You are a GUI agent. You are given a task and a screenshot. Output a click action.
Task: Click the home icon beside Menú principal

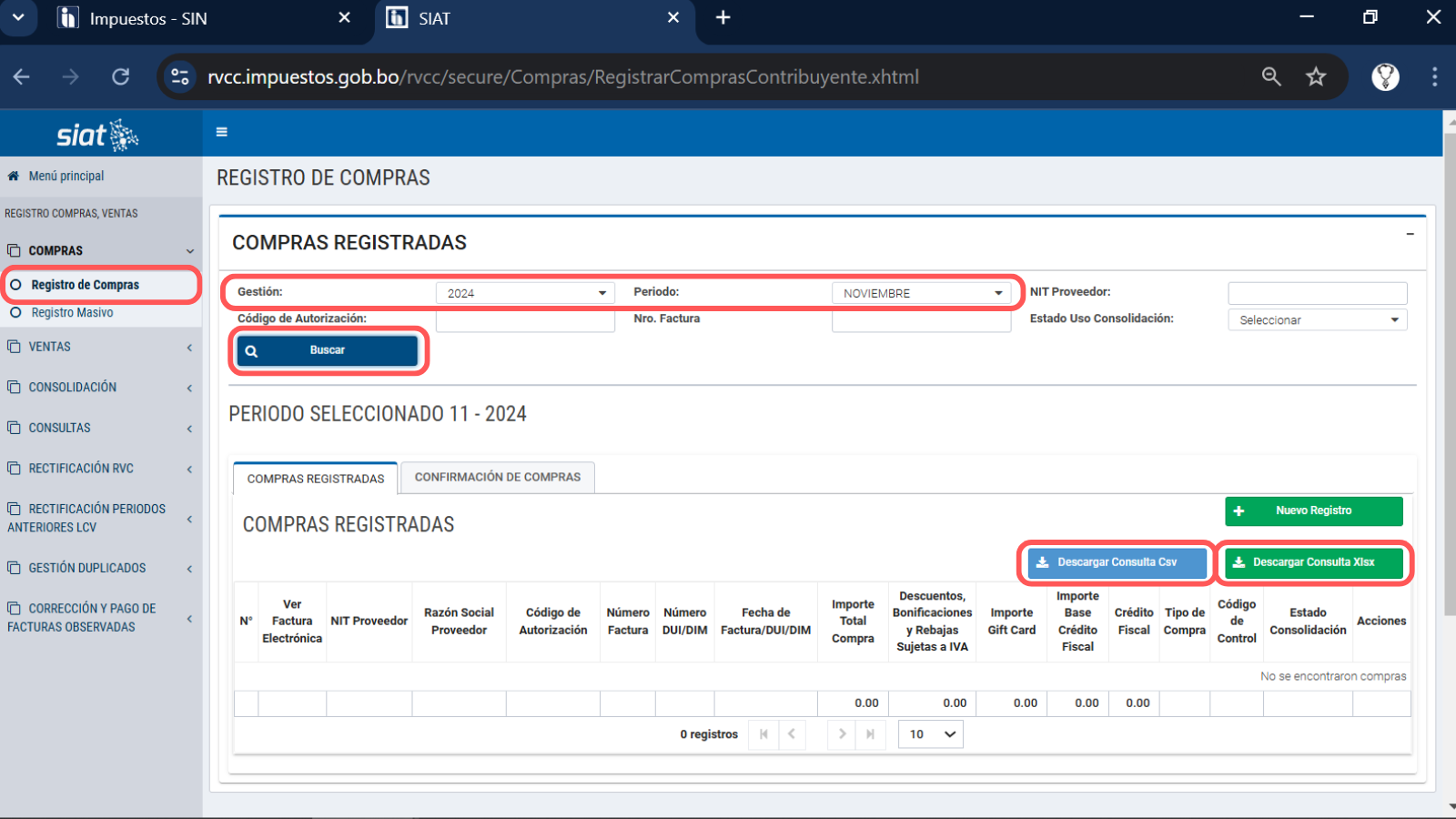click(14, 176)
